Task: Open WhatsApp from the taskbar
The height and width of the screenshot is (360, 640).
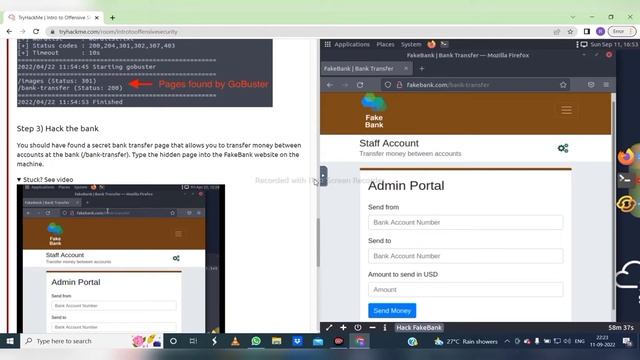Action: click(x=256, y=341)
